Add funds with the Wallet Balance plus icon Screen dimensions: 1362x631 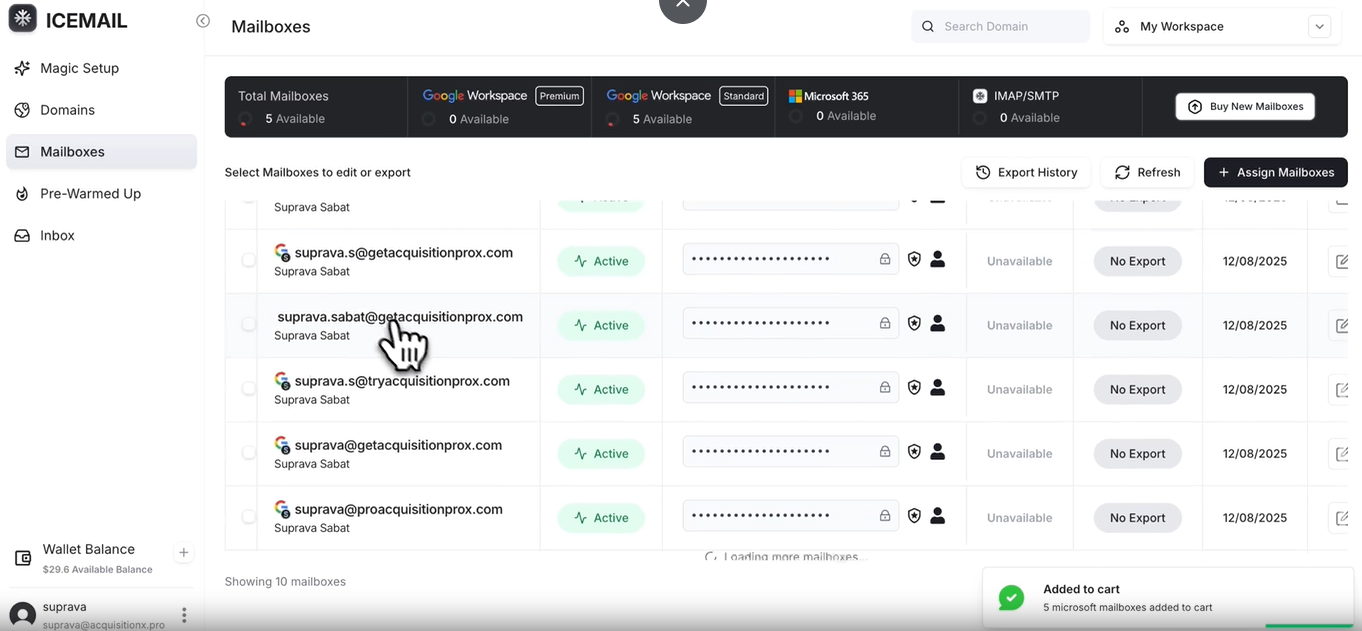pos(183,552)
